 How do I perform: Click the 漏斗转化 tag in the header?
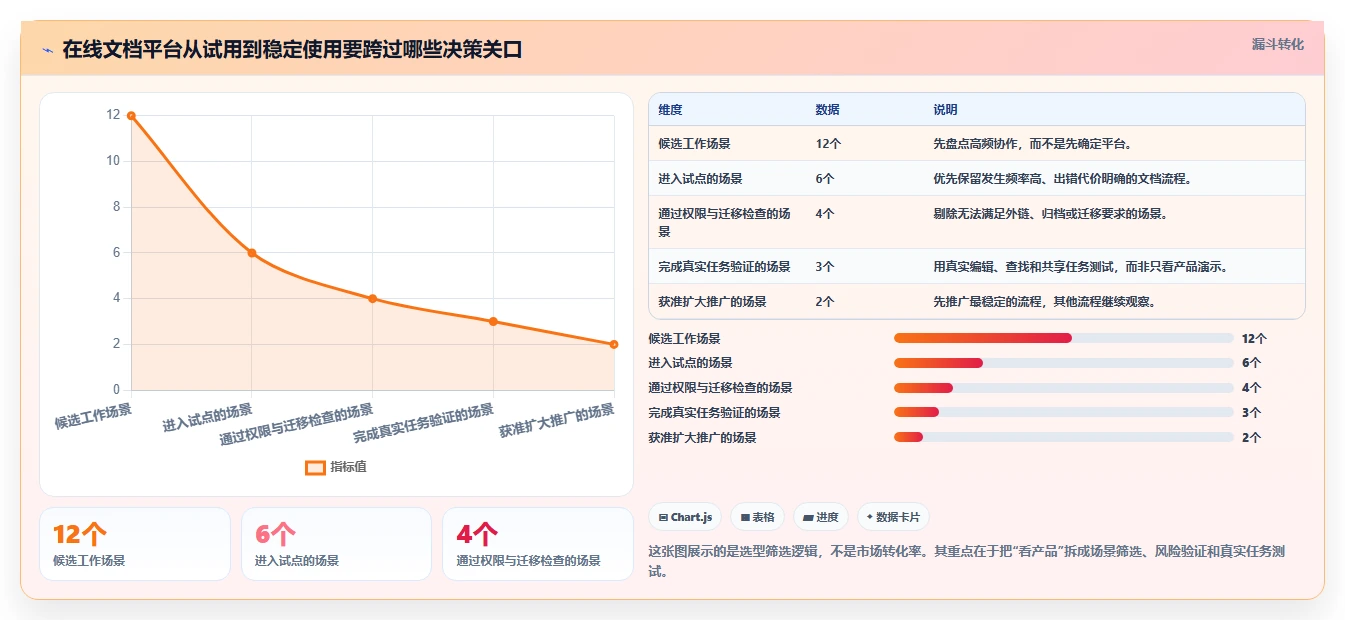1277,44
